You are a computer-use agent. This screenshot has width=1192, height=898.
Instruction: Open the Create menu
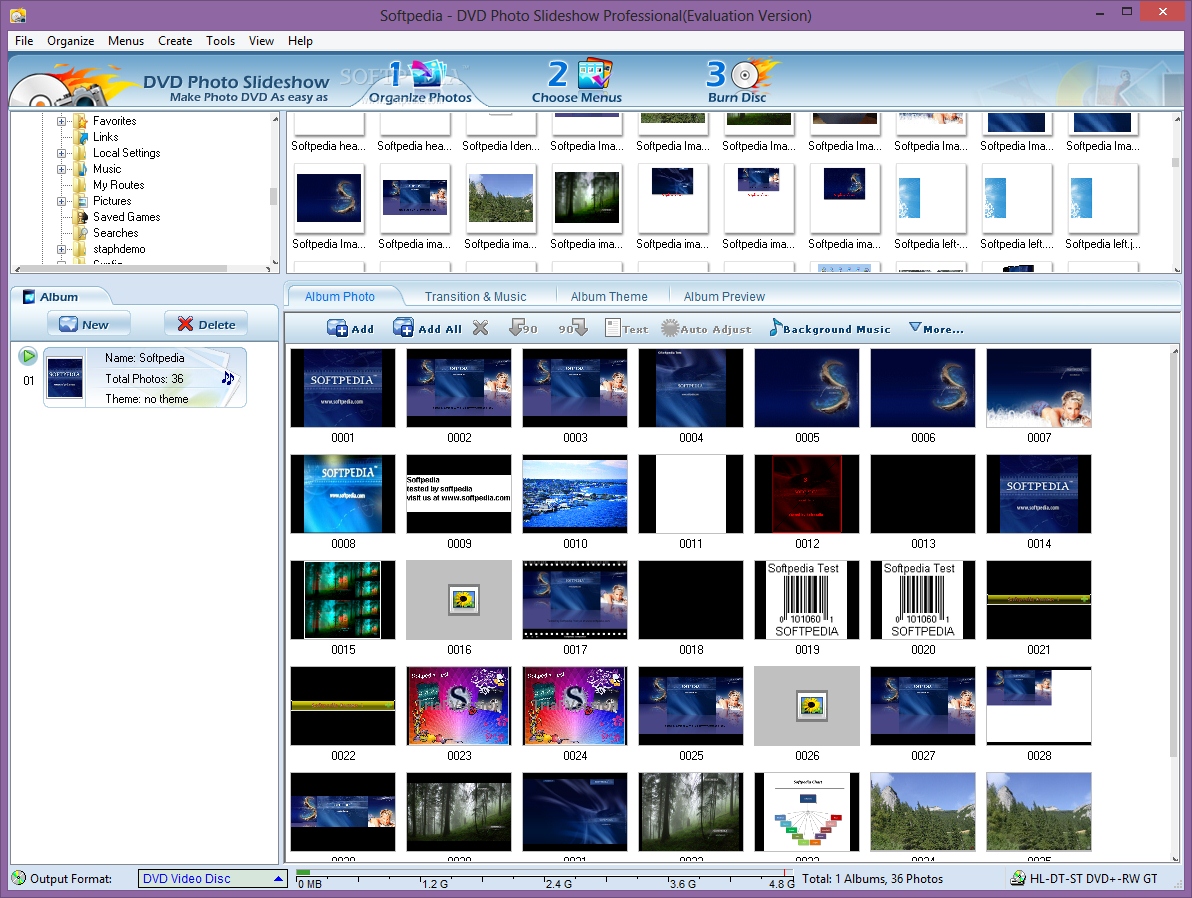(175, 41)
